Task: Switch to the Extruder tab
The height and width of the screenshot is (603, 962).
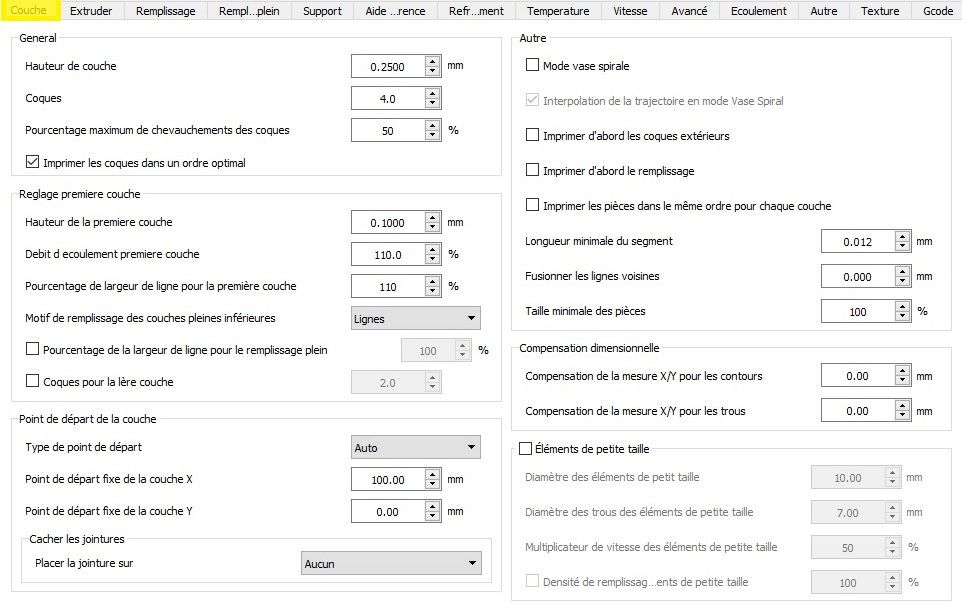Action: tap(91, 11)
